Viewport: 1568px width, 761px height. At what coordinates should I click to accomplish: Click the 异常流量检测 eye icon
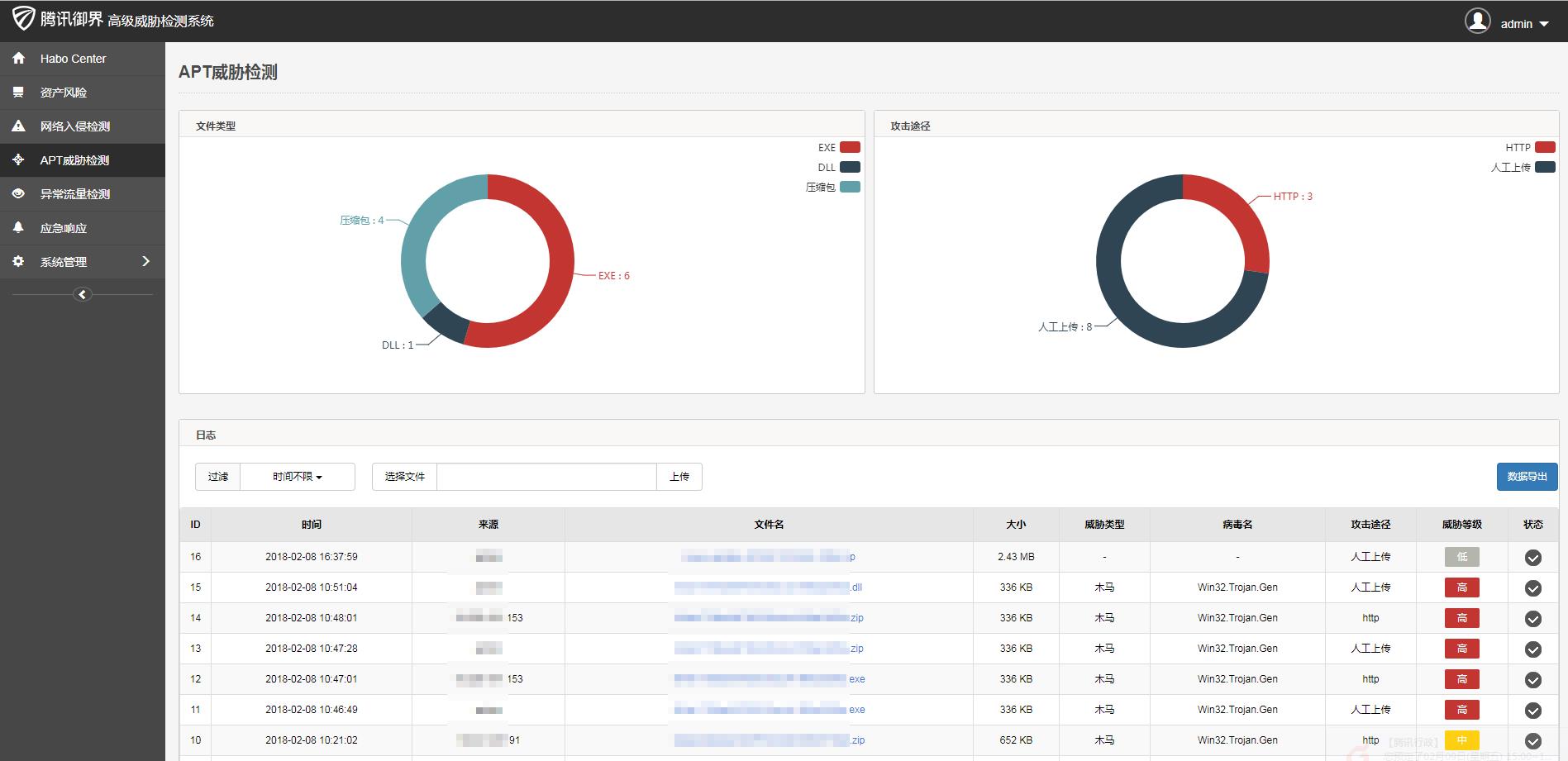(x=18, y=194)
